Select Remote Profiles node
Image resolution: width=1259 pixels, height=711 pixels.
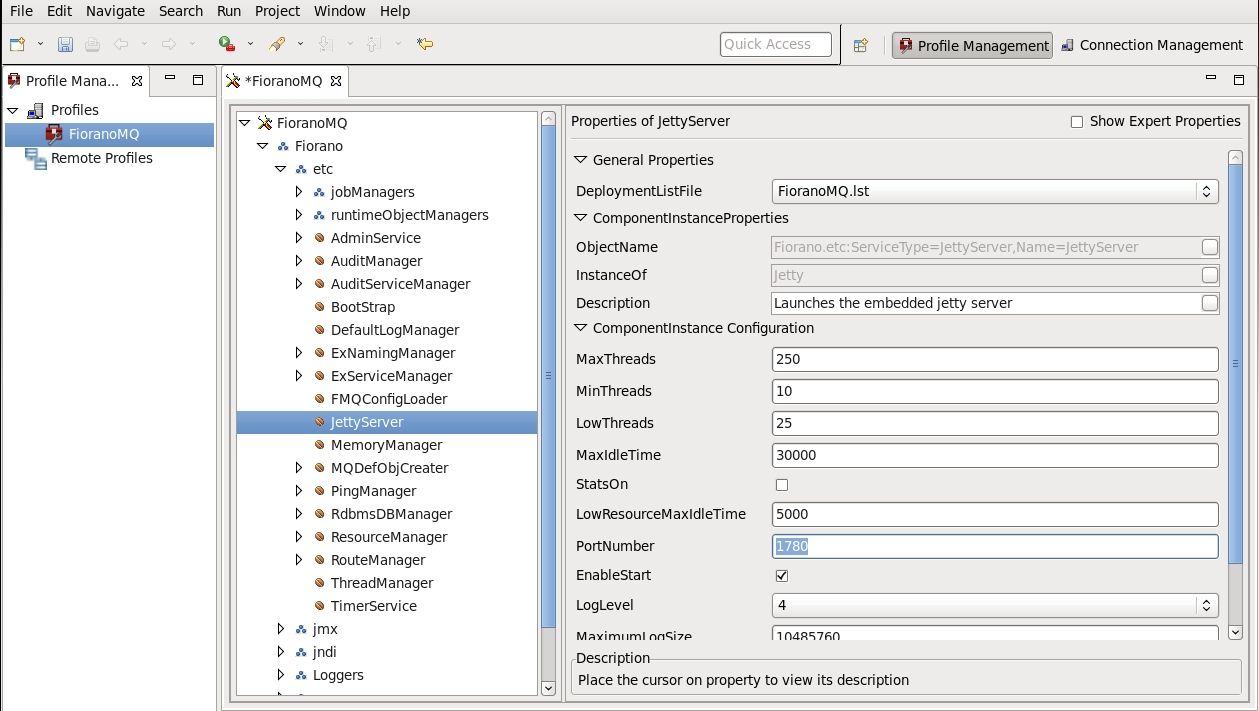102,158
